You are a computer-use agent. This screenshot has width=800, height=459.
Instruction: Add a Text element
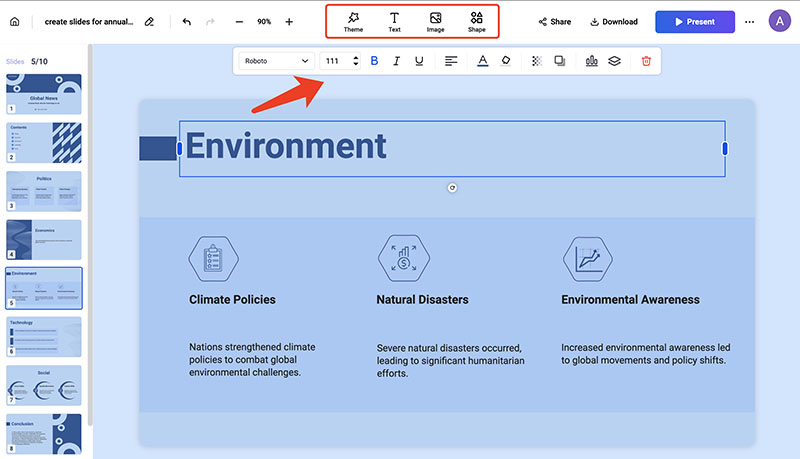click(x=394, y=22)
